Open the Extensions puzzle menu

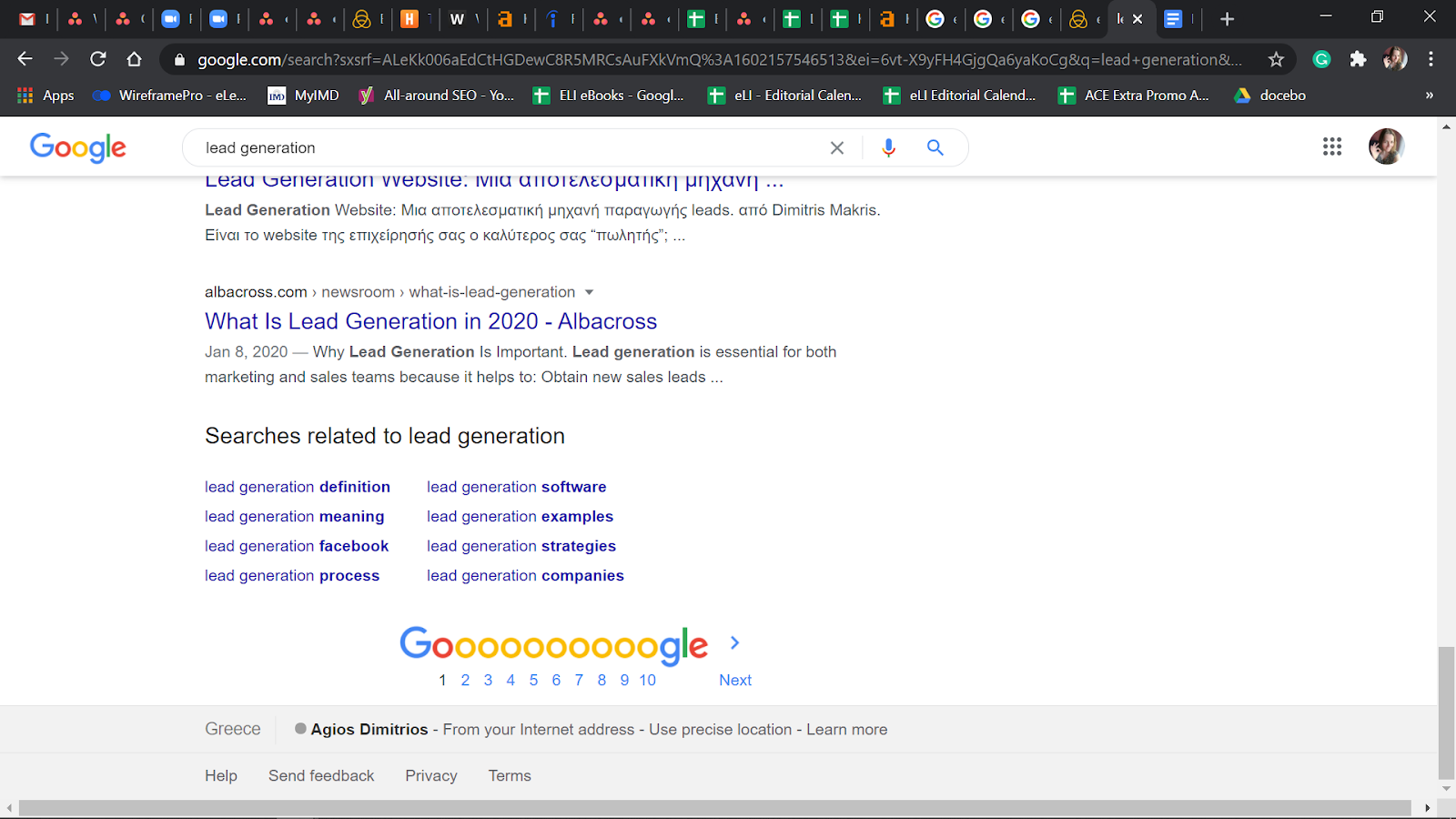[1358, 59]
